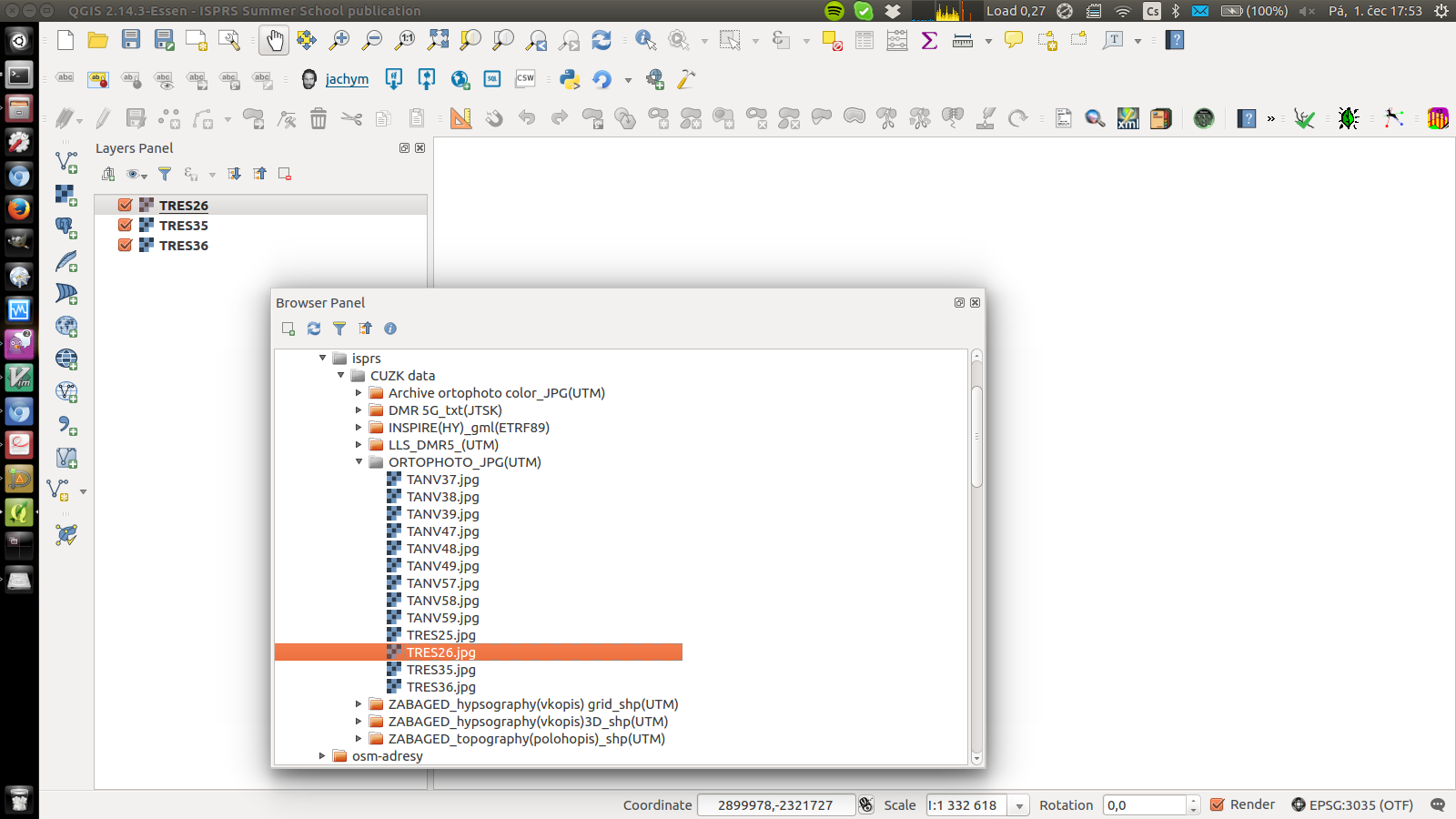Click the Add Raster Layer icon
The image size is (1456, 819).
pos(66,195)
